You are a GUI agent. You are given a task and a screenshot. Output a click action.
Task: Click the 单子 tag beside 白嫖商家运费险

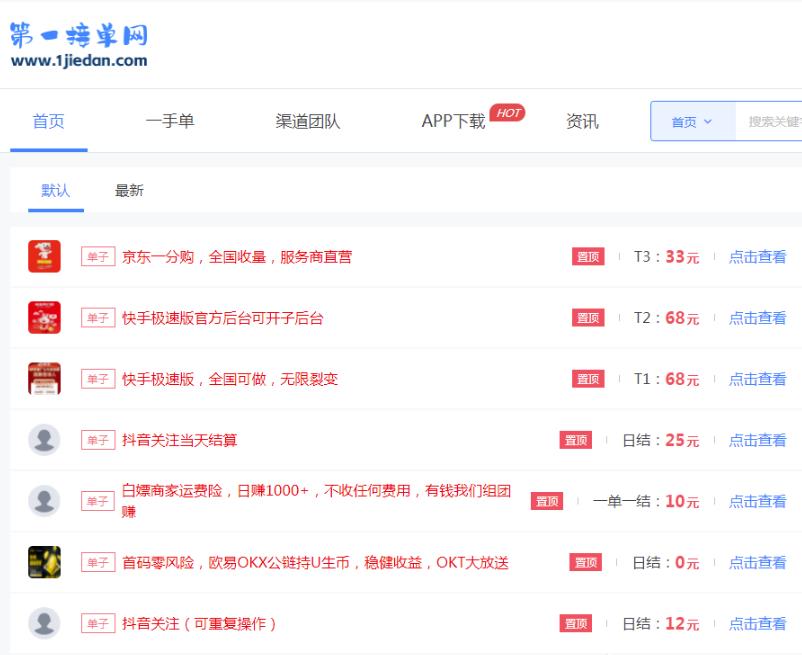(98, 500)
